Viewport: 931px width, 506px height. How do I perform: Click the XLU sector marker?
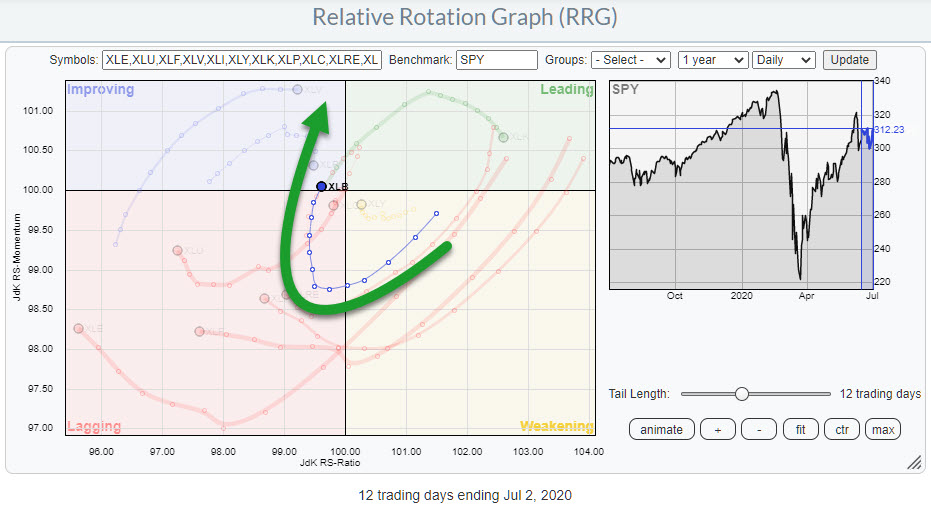(x=177, y=250)
